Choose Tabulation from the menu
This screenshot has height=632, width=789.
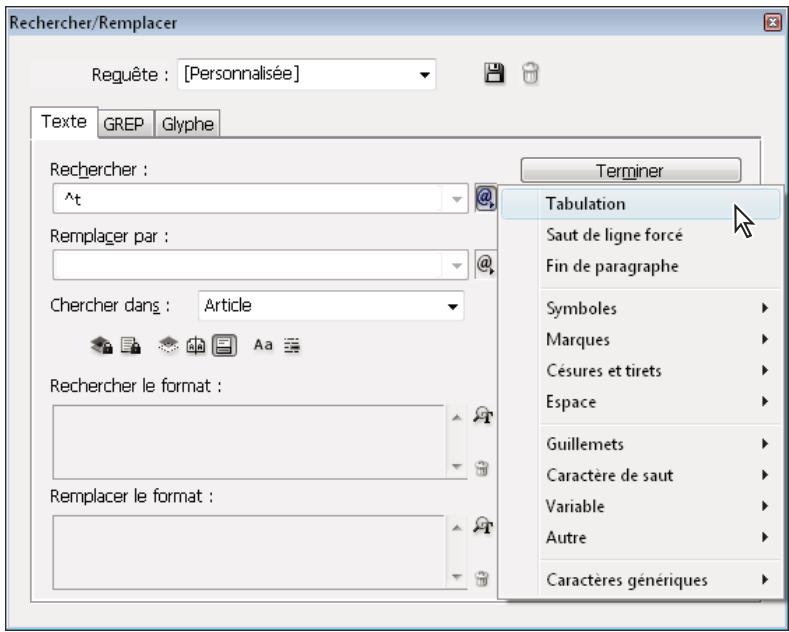(x=641, y=204)
